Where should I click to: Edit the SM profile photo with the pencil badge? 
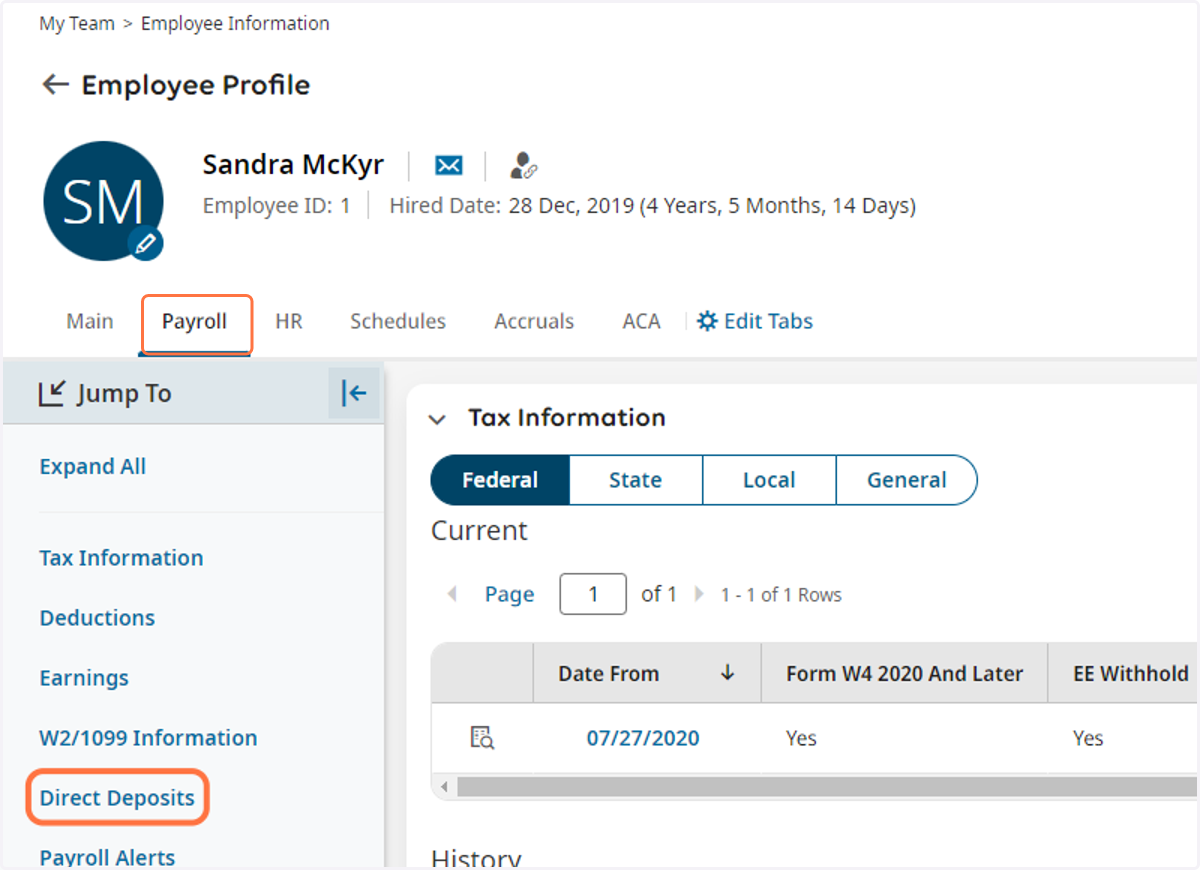point(146,243)
